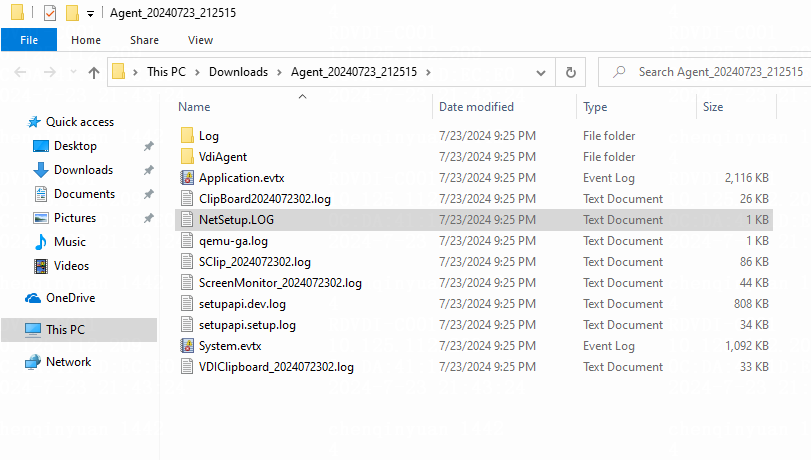
Task: Click This PC in the address breadcrumb
Action: click(x=166, y=71)
